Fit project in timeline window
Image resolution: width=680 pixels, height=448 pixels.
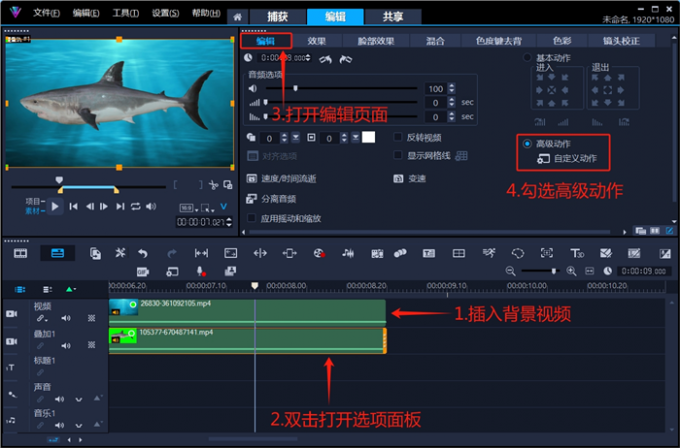pos(589,271)
